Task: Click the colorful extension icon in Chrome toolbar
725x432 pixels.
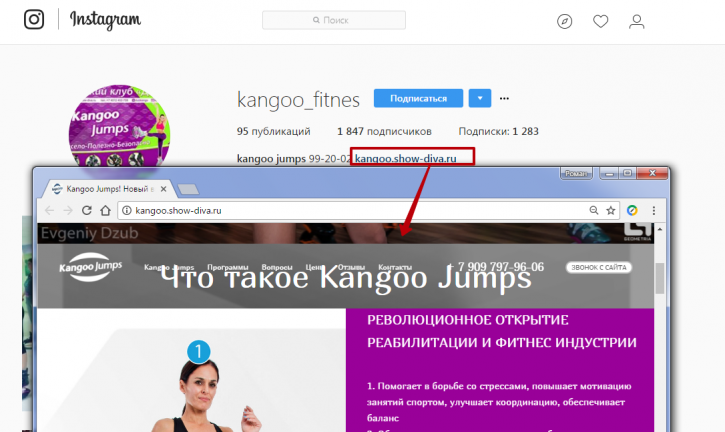Action: pyautogui.click(x=632, y=210)
